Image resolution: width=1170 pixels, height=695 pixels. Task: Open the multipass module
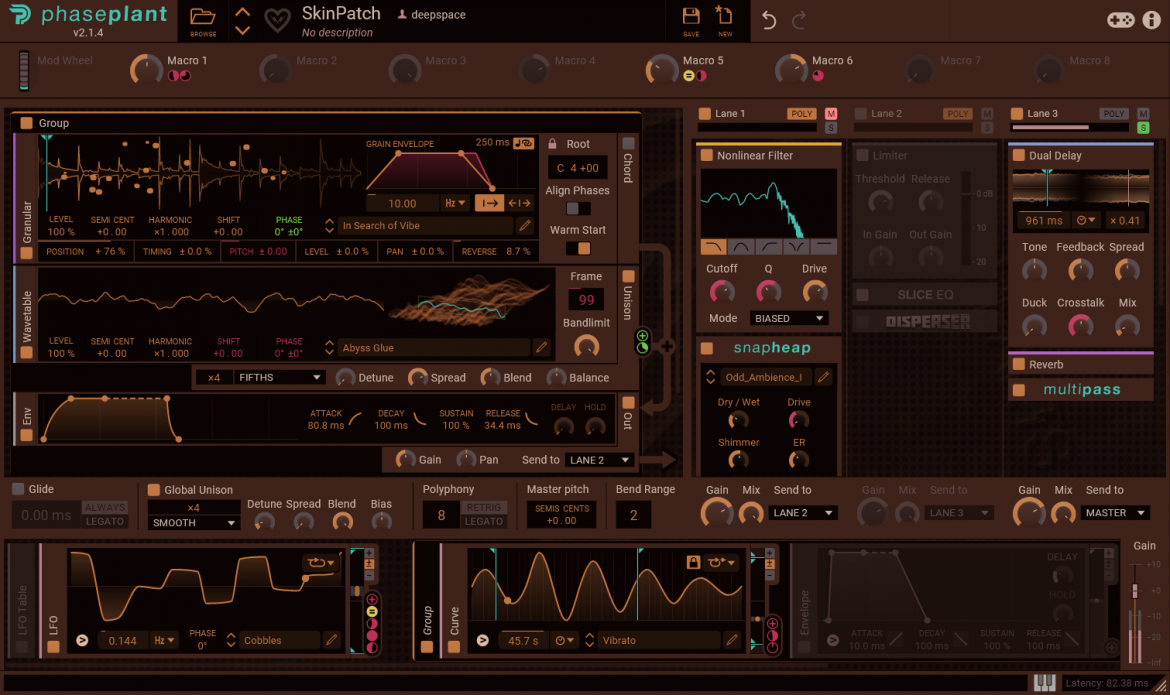[1081, 389]
